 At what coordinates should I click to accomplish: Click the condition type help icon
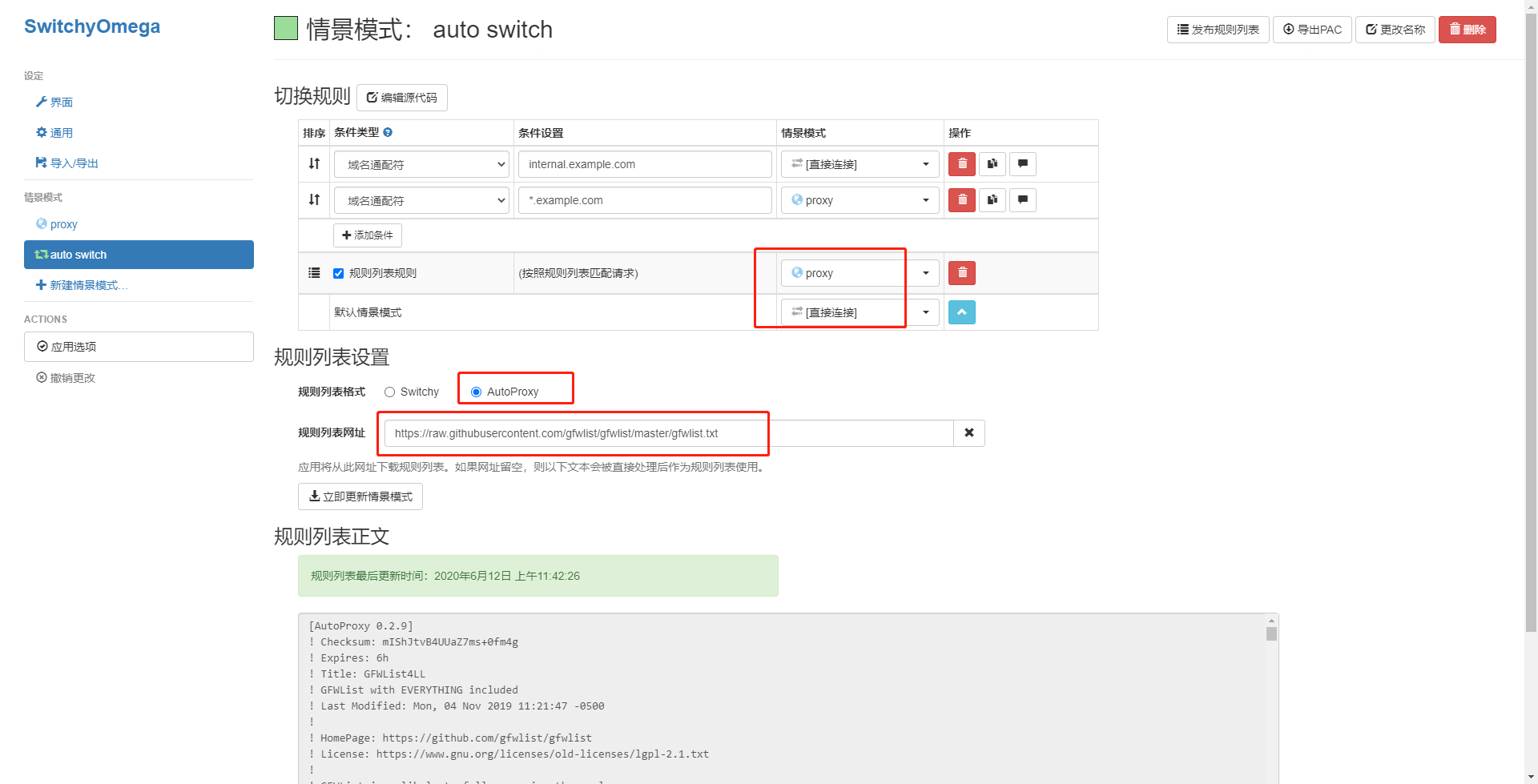pyautogui.click(x=388, y=132)
